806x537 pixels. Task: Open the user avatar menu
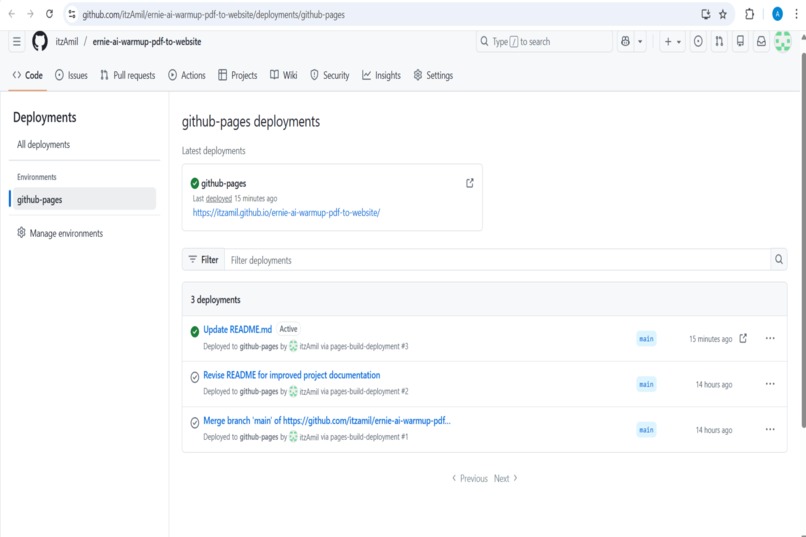(783, 42)
